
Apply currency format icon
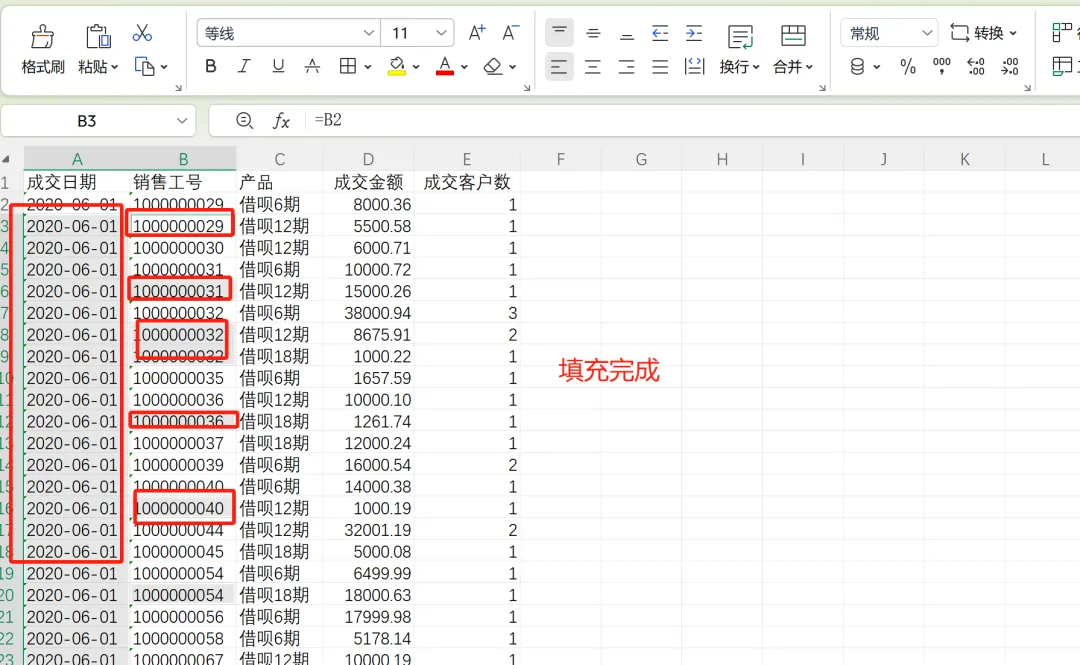coord(858,66)
